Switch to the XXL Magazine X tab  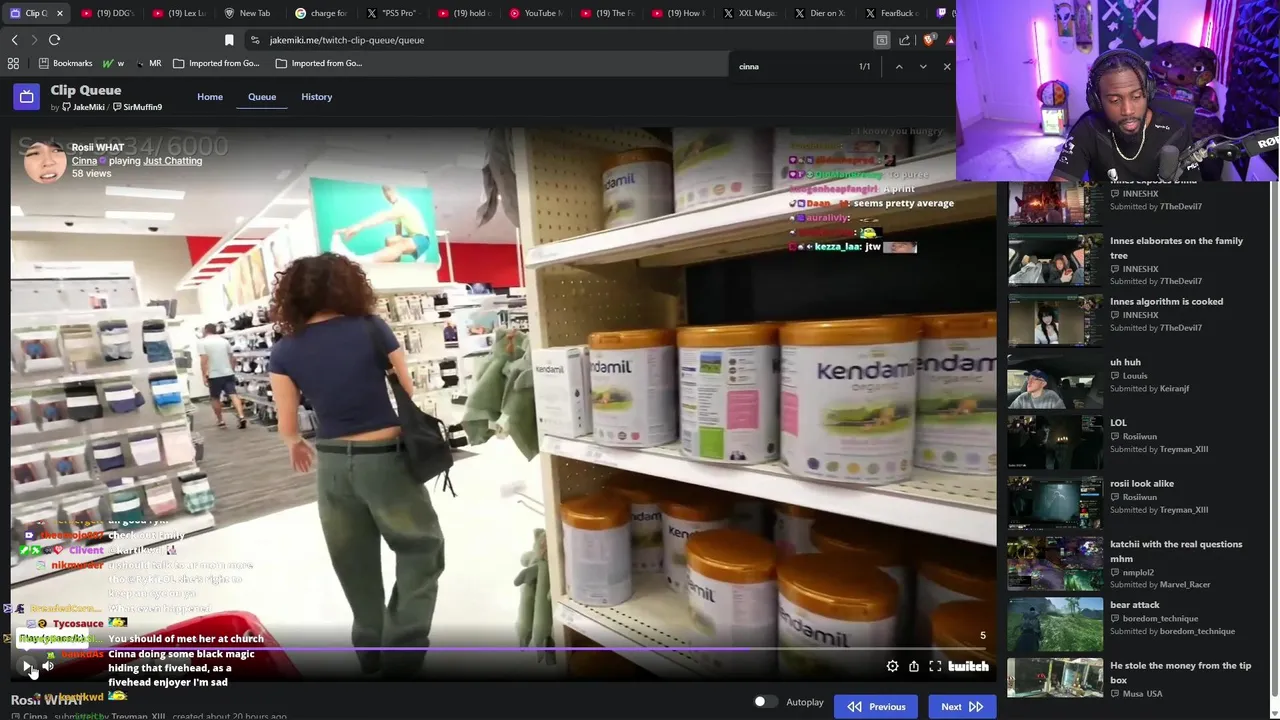750,13
